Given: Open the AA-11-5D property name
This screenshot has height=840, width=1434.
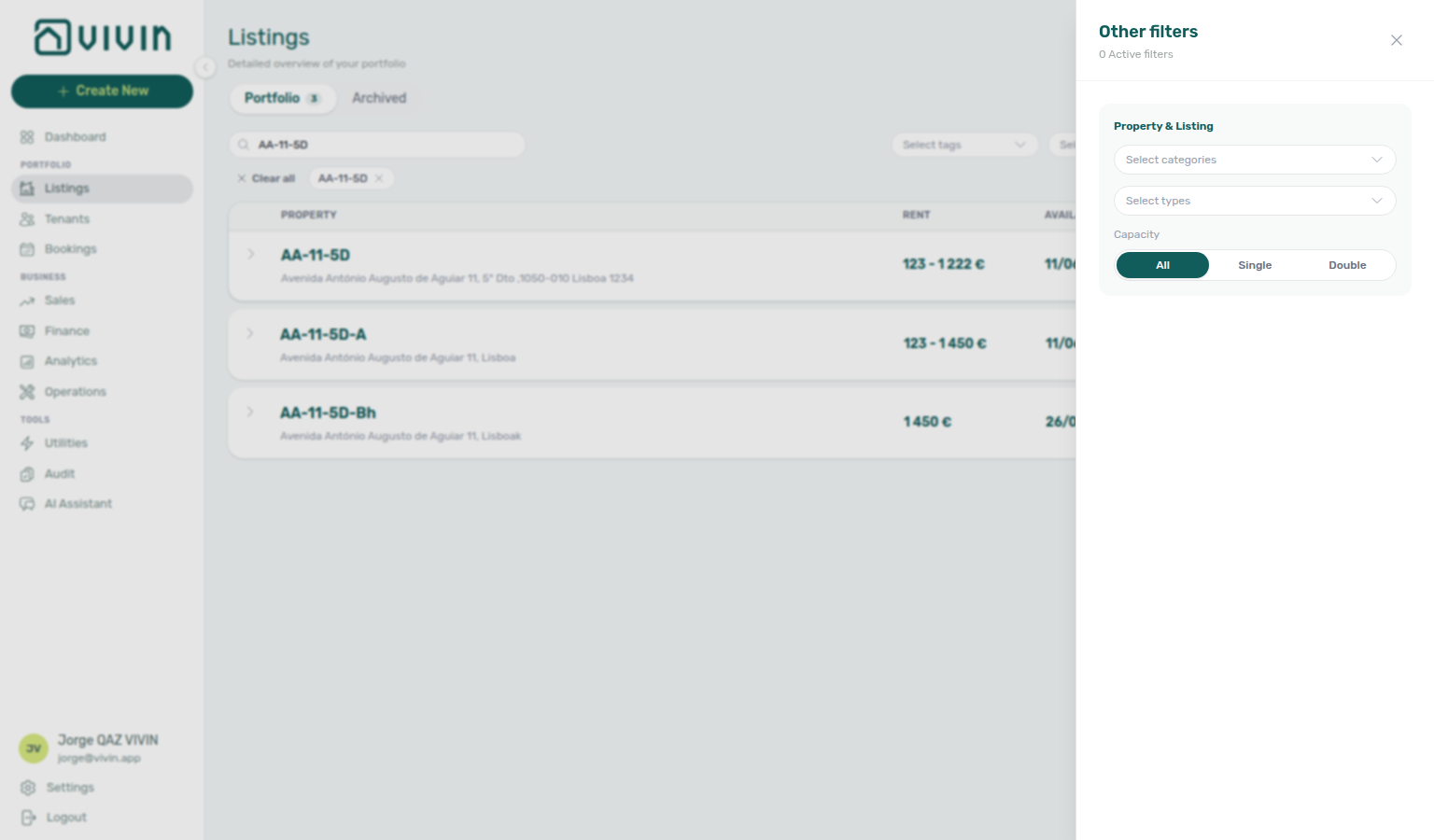Looking at the screenshot, I should point(316,255).
